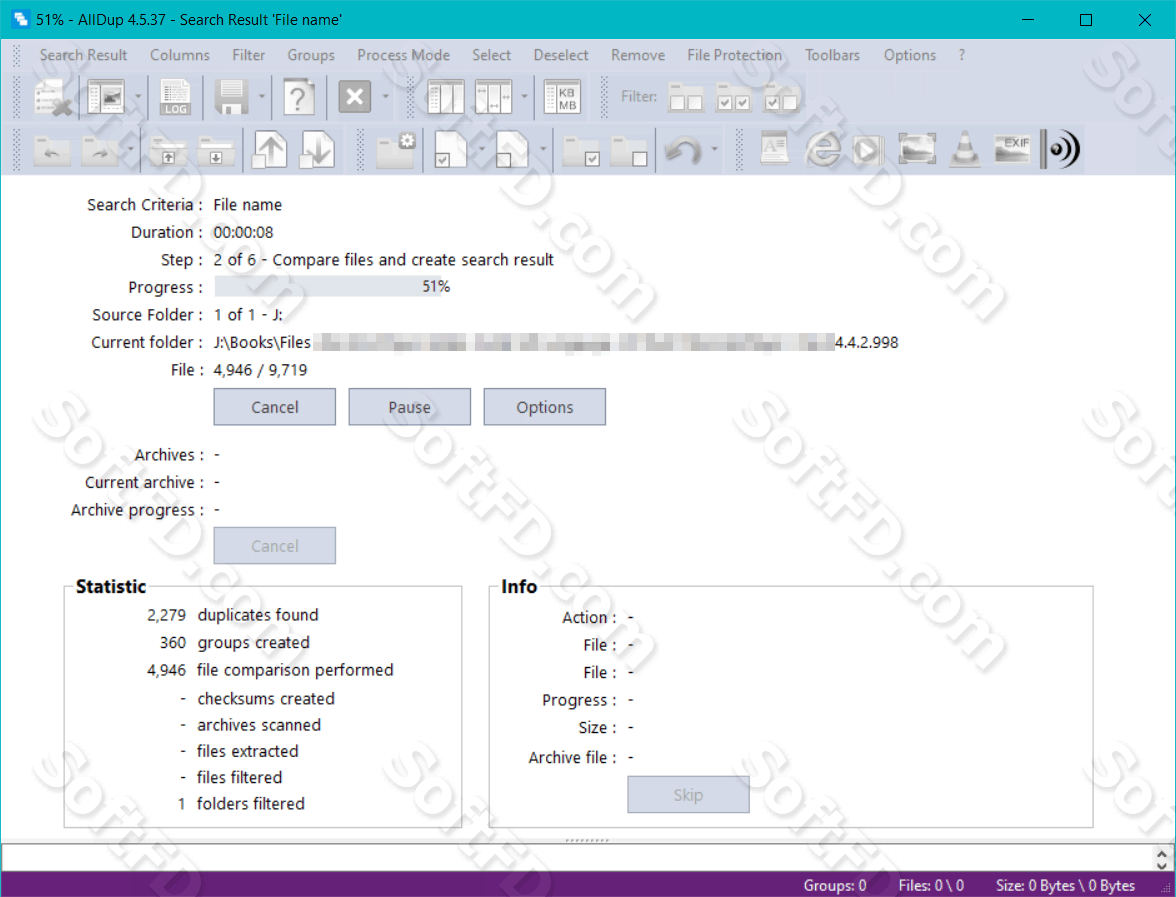
Task: Click the Skip button in Info
Action: click(x=688, y=794)
